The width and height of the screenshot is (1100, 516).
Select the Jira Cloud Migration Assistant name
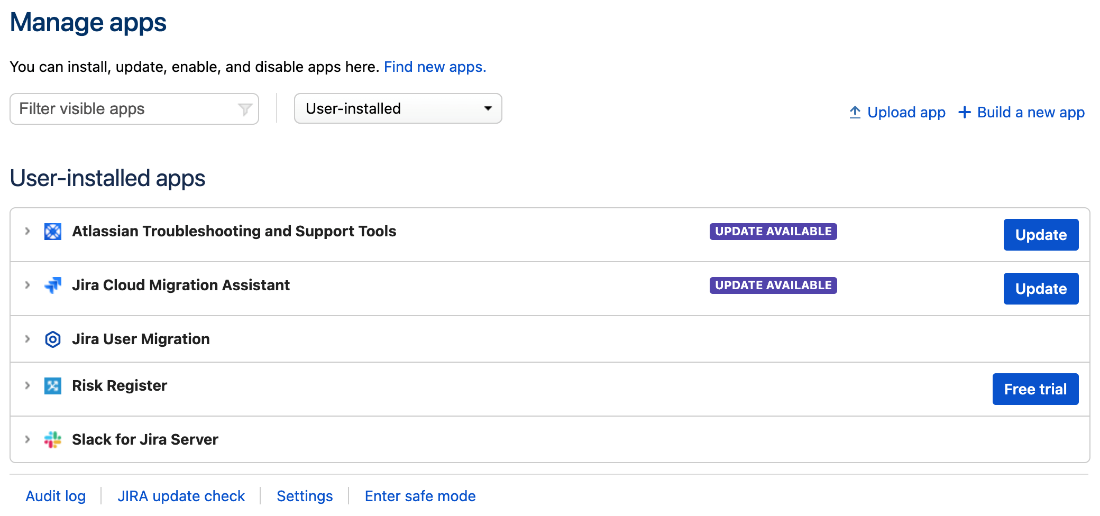pos(181,285)
